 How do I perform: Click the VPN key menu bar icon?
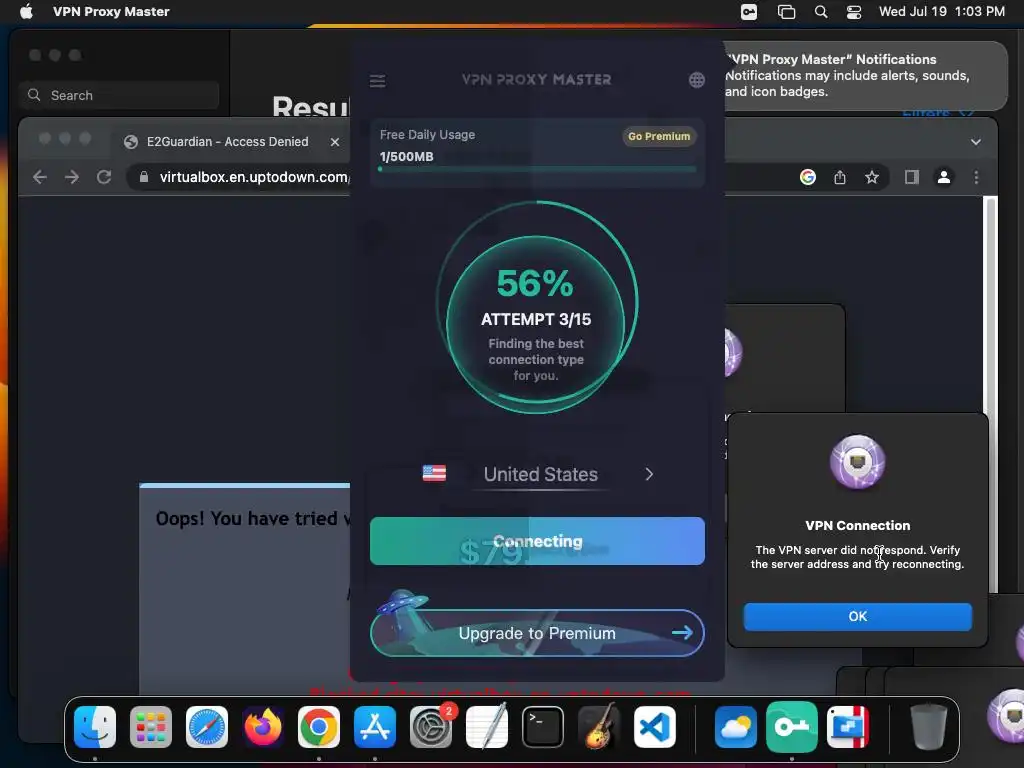[749, 12]
